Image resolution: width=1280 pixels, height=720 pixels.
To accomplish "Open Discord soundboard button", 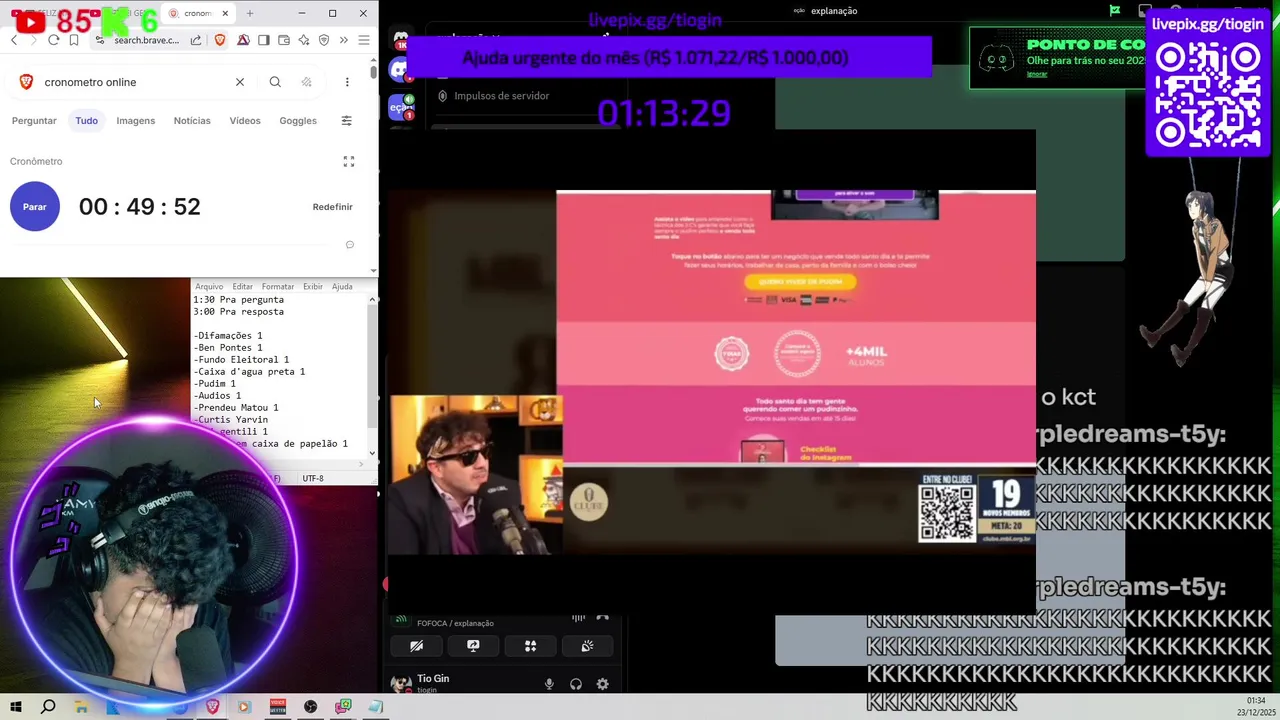I will click(587, 646).
